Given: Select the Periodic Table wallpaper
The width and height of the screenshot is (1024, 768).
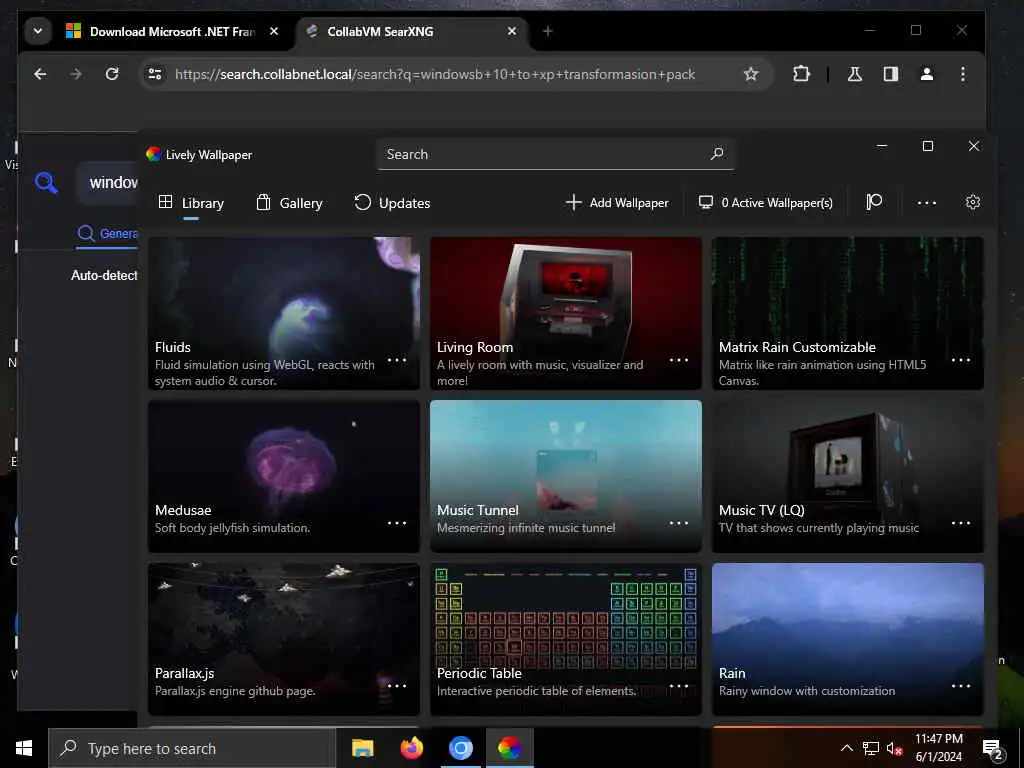Looking at the screenshot, I should [x=566, y=639].
